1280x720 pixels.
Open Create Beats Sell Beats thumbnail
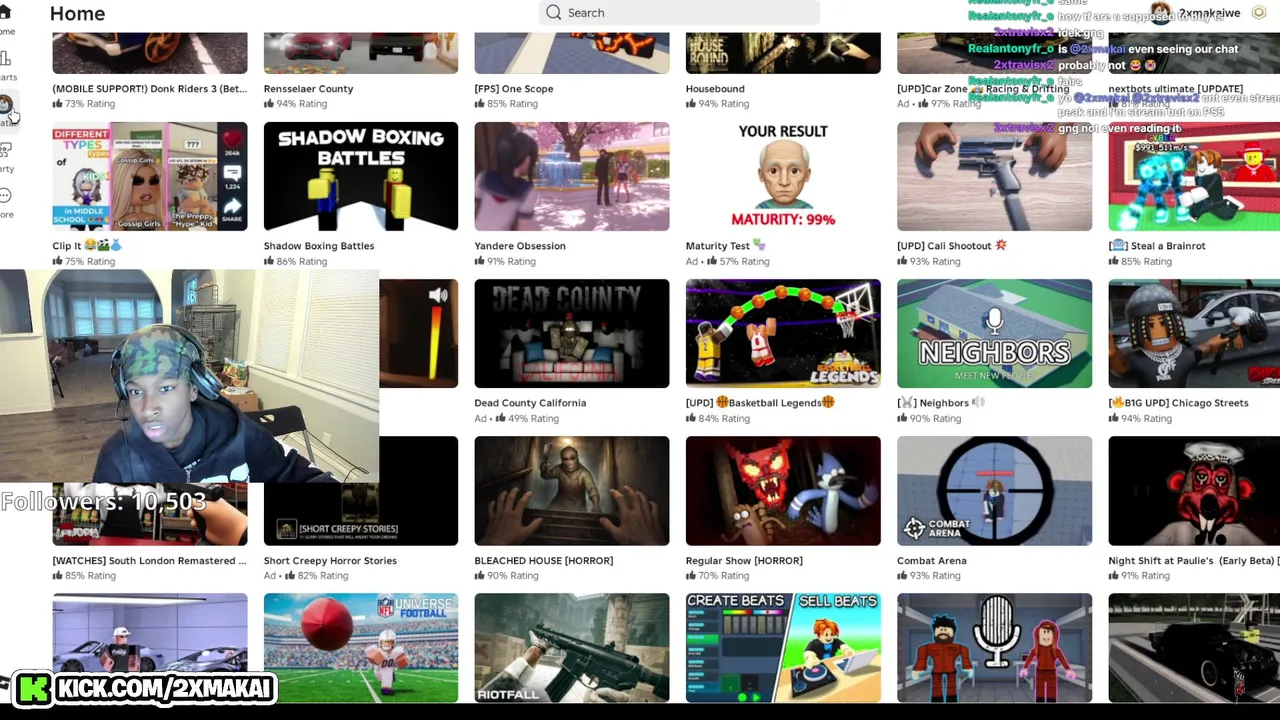[783, 647]
